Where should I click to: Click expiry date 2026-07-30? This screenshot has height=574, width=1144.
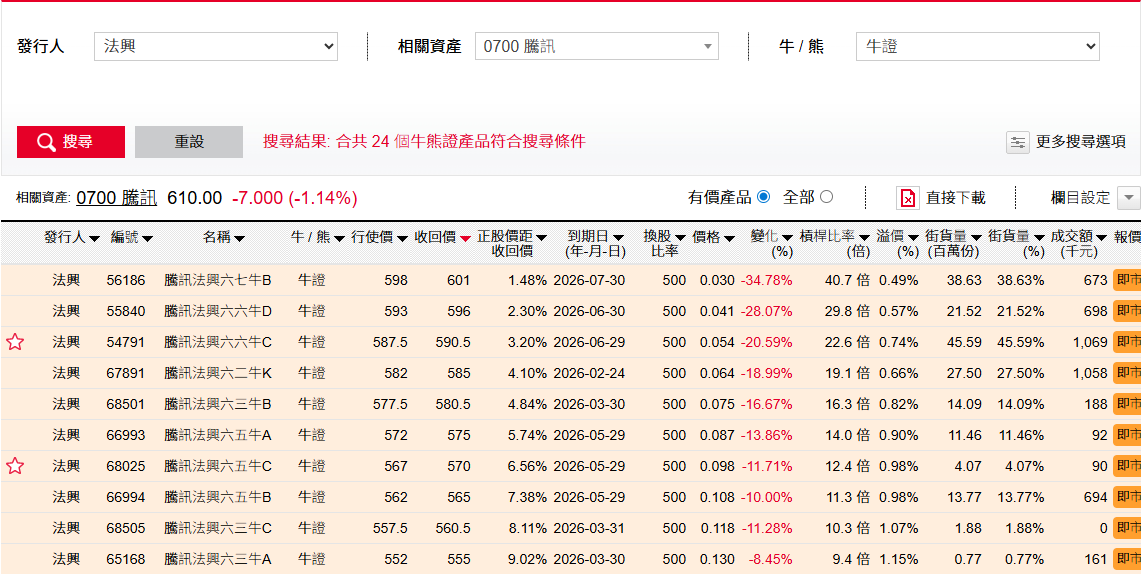(590, 280)
